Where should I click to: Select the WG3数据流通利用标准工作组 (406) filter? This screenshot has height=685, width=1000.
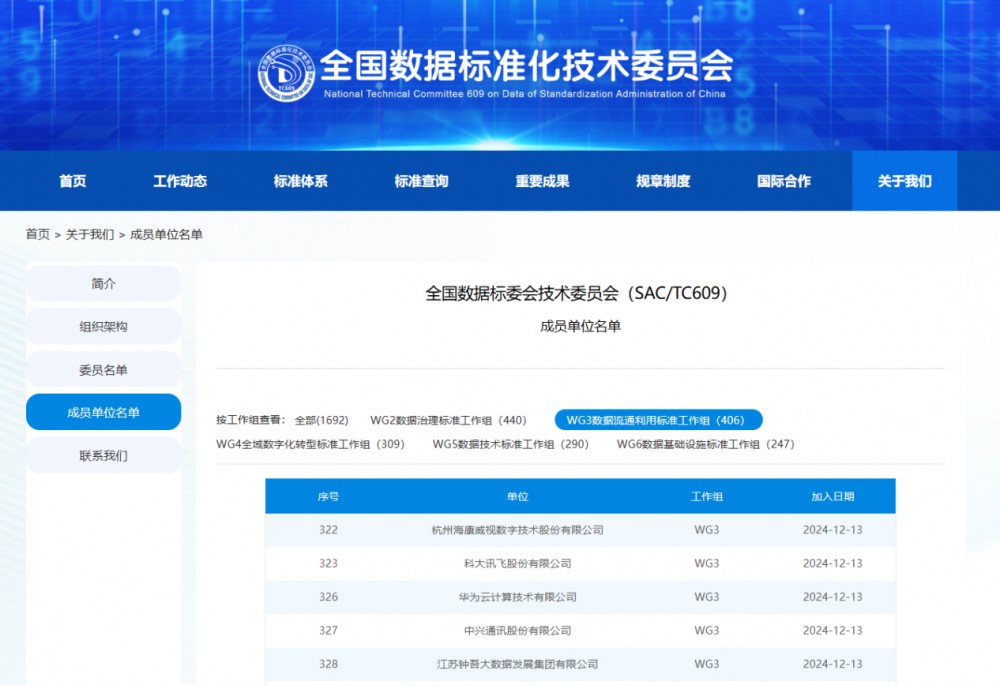(x=658, y=420)
